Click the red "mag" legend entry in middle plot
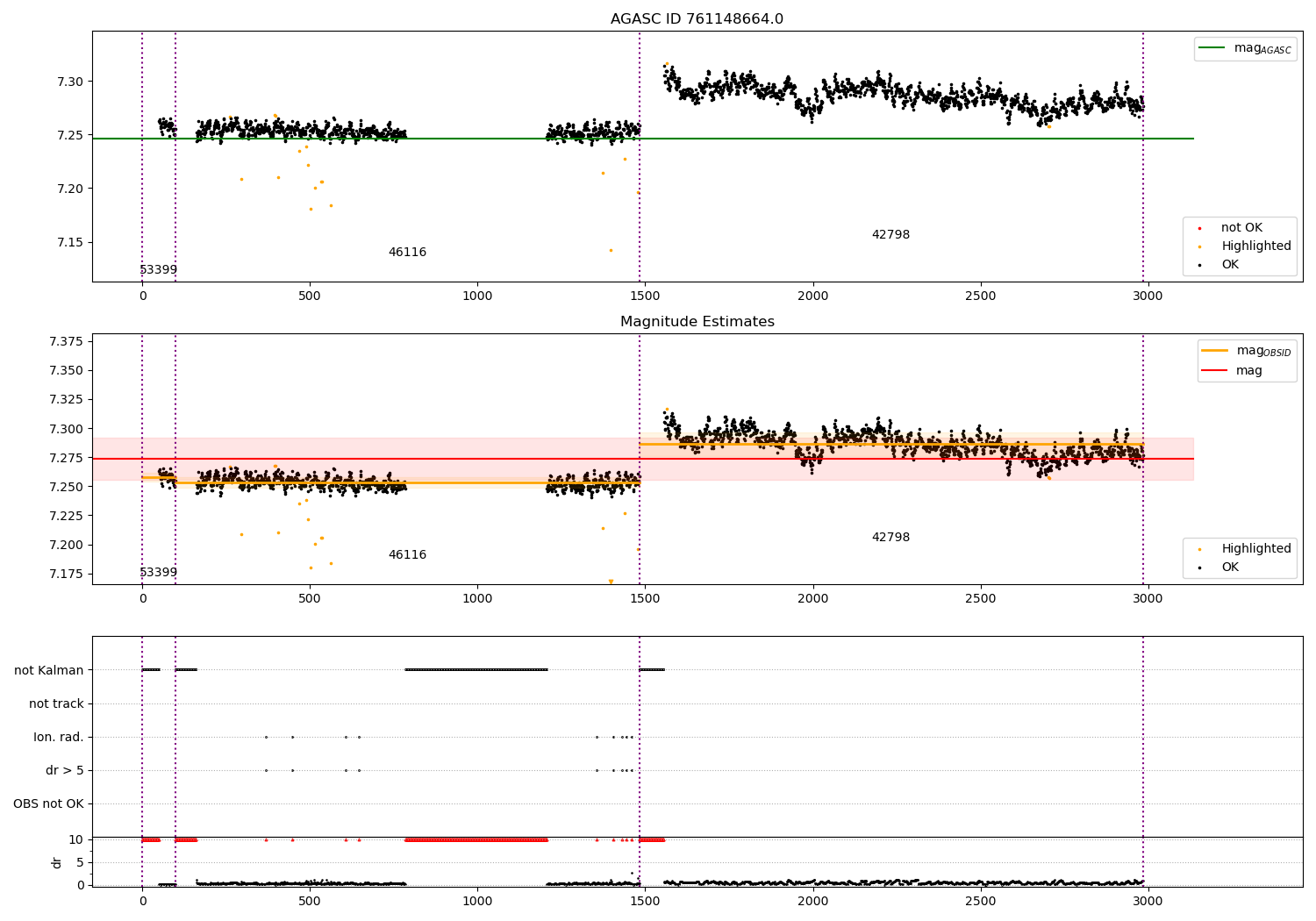The image size is (1316, 921). (1233, 370)
